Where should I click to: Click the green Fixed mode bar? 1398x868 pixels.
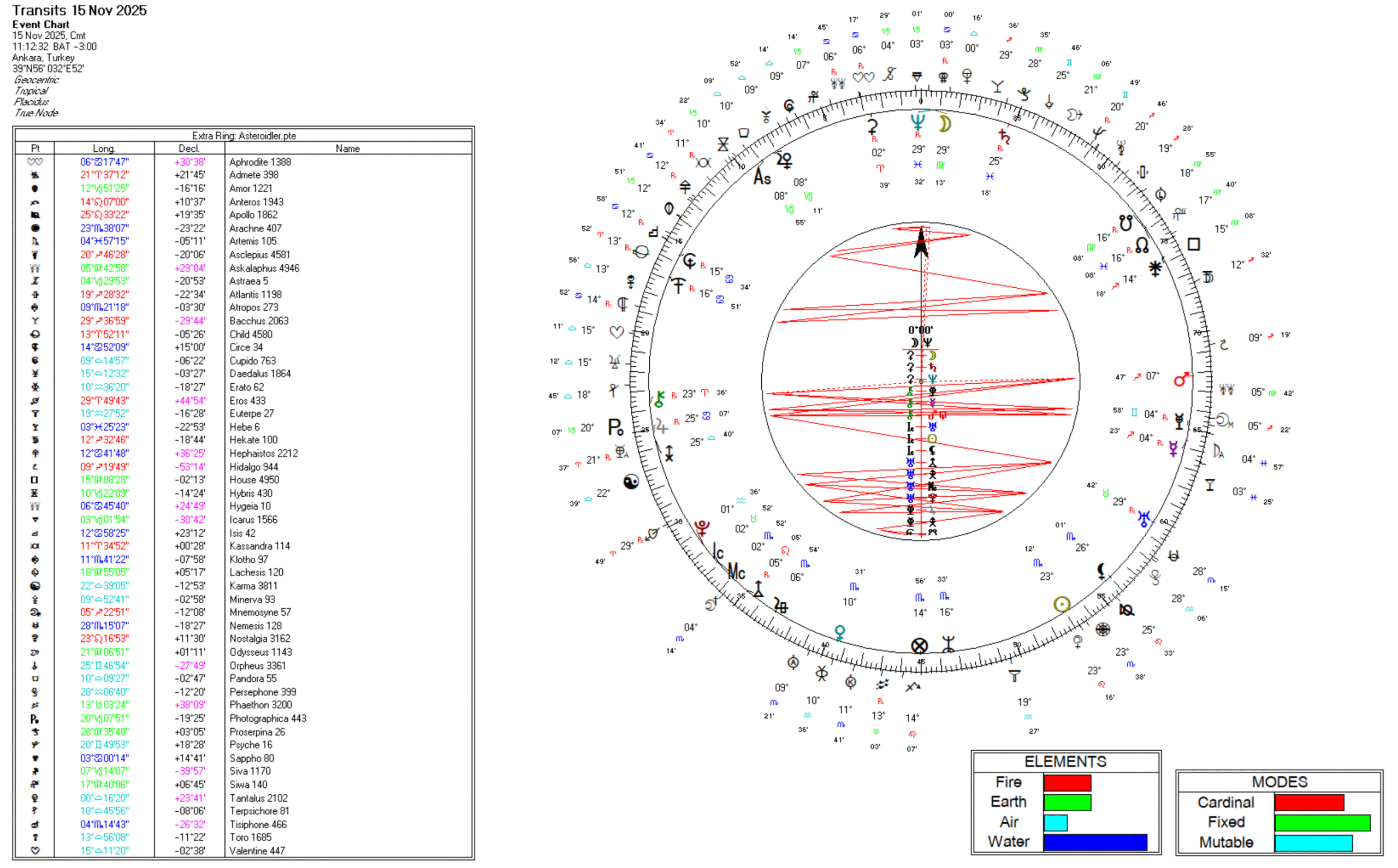pyautogui.click(x=1322, y=823)
